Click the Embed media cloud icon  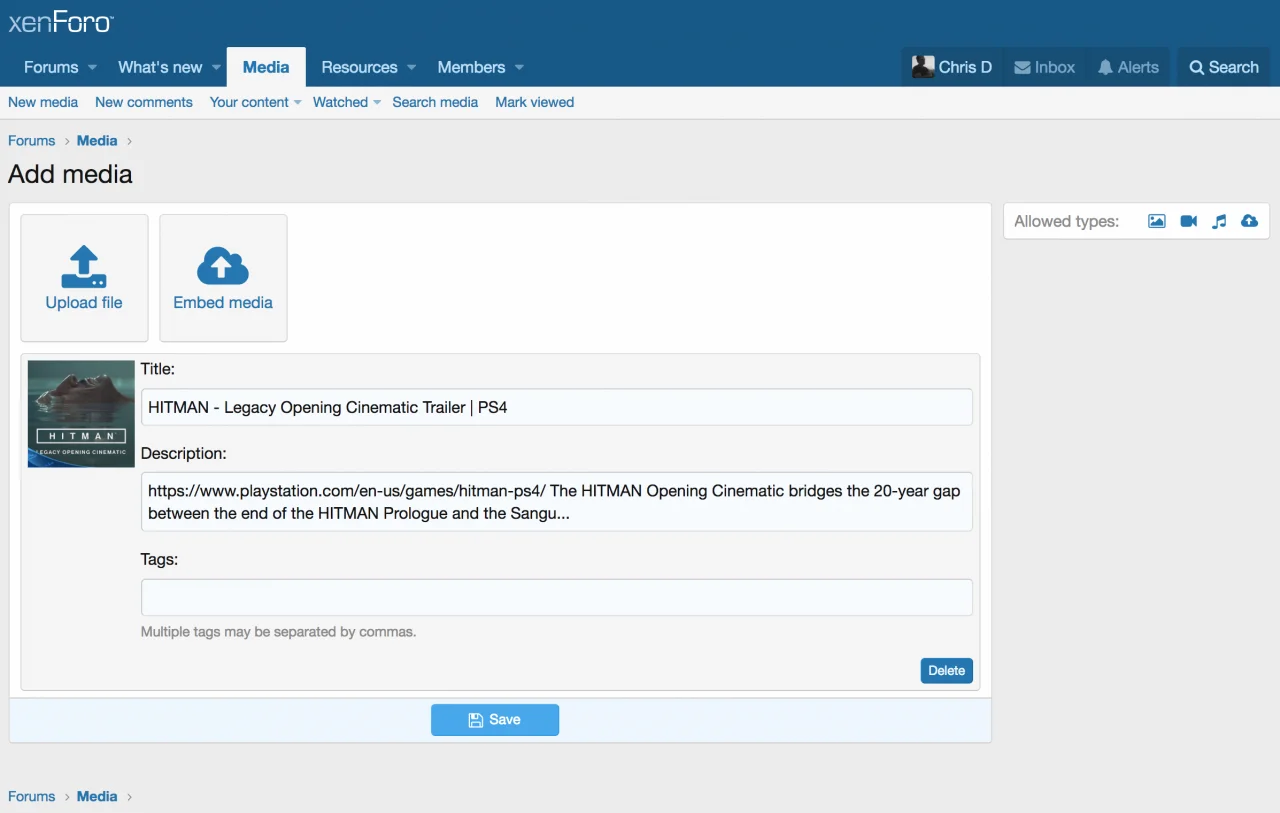(x=223, y=266)
